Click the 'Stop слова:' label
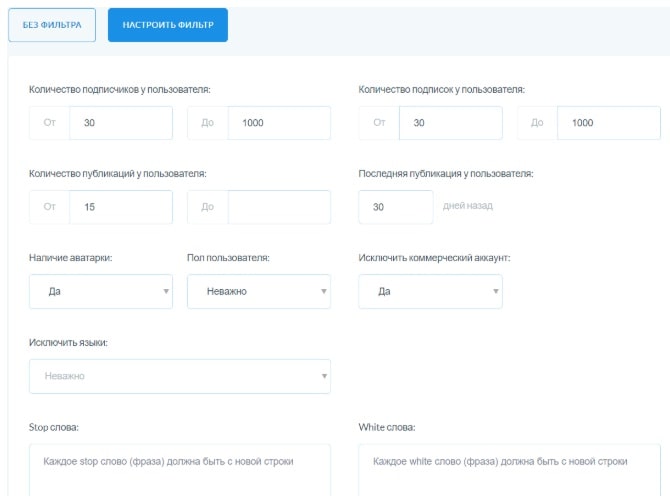The image size is (670, 502). pos(54,428)
